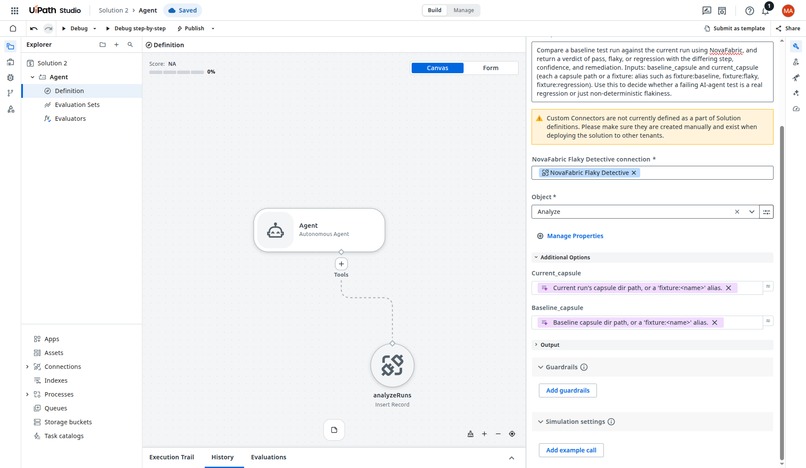Collapse the Guardrails section
Screen dimensions: 806x468
tap(540, 367)
